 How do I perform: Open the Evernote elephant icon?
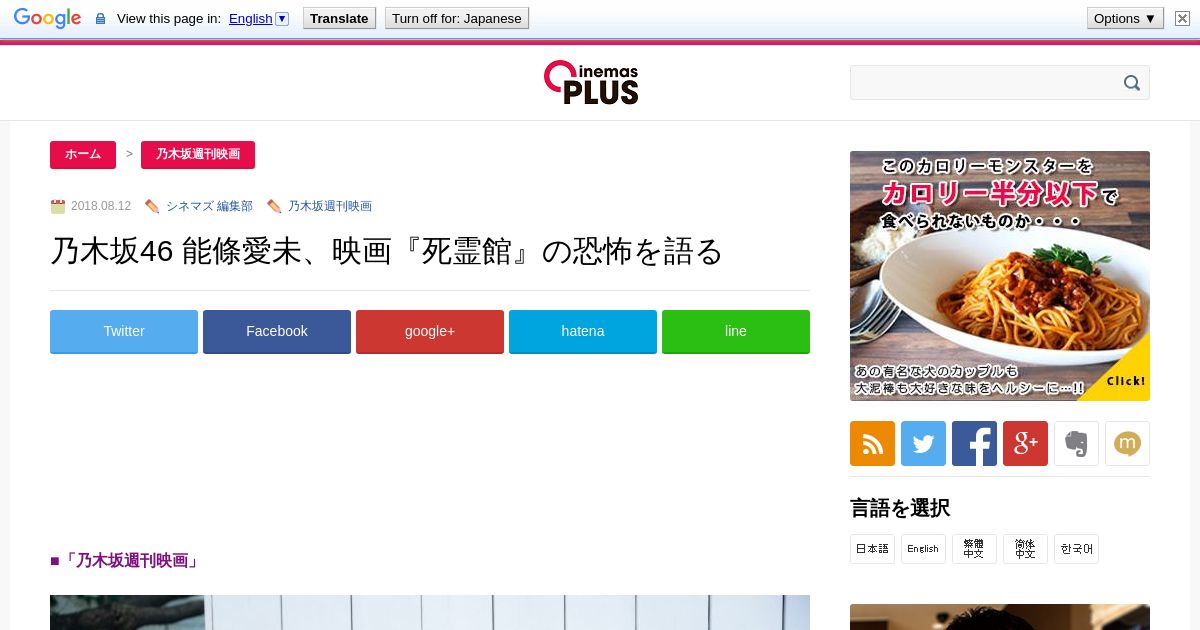point(1076,443)
